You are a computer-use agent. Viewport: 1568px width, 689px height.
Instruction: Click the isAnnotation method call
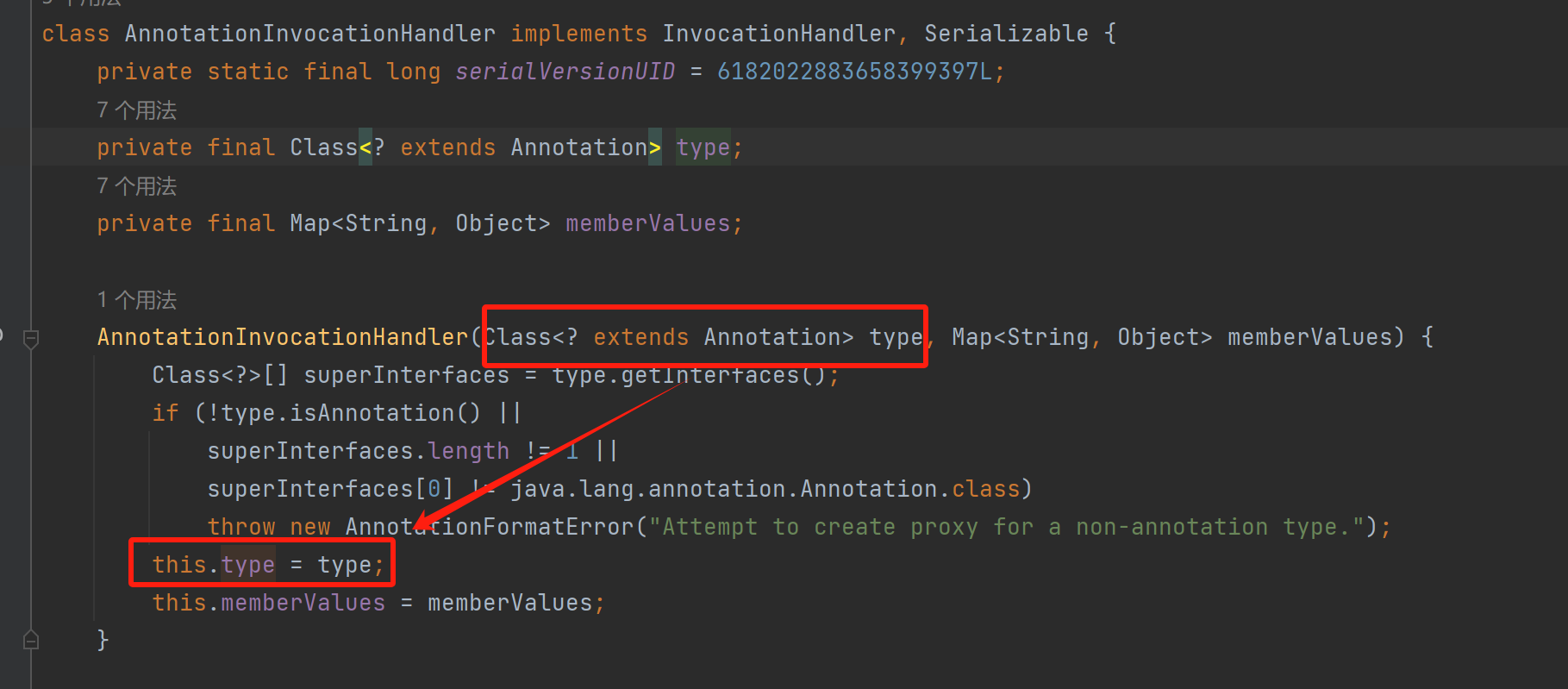coord(371,413)
